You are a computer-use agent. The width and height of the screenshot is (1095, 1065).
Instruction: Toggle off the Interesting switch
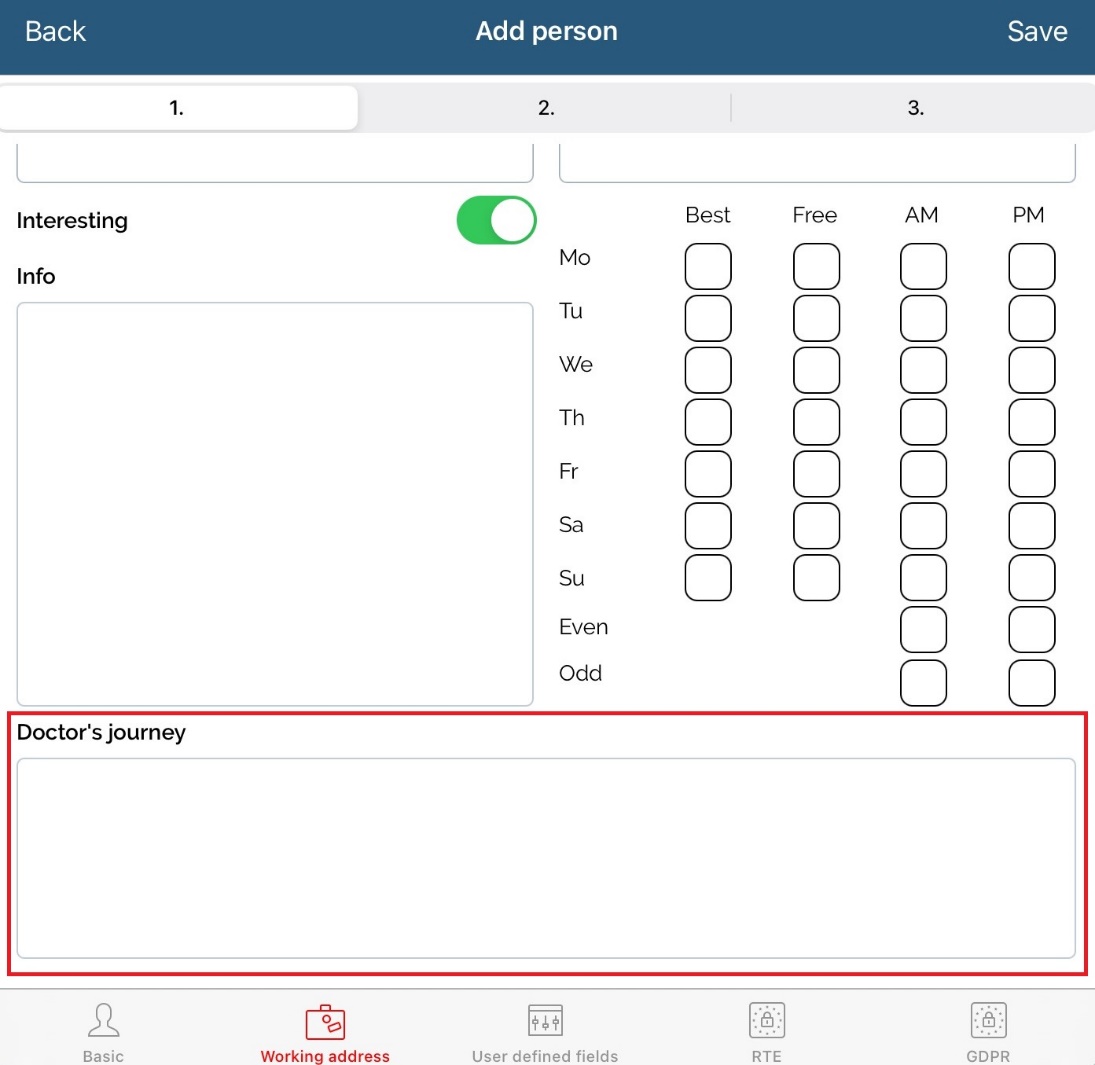[x=496, y=220]
